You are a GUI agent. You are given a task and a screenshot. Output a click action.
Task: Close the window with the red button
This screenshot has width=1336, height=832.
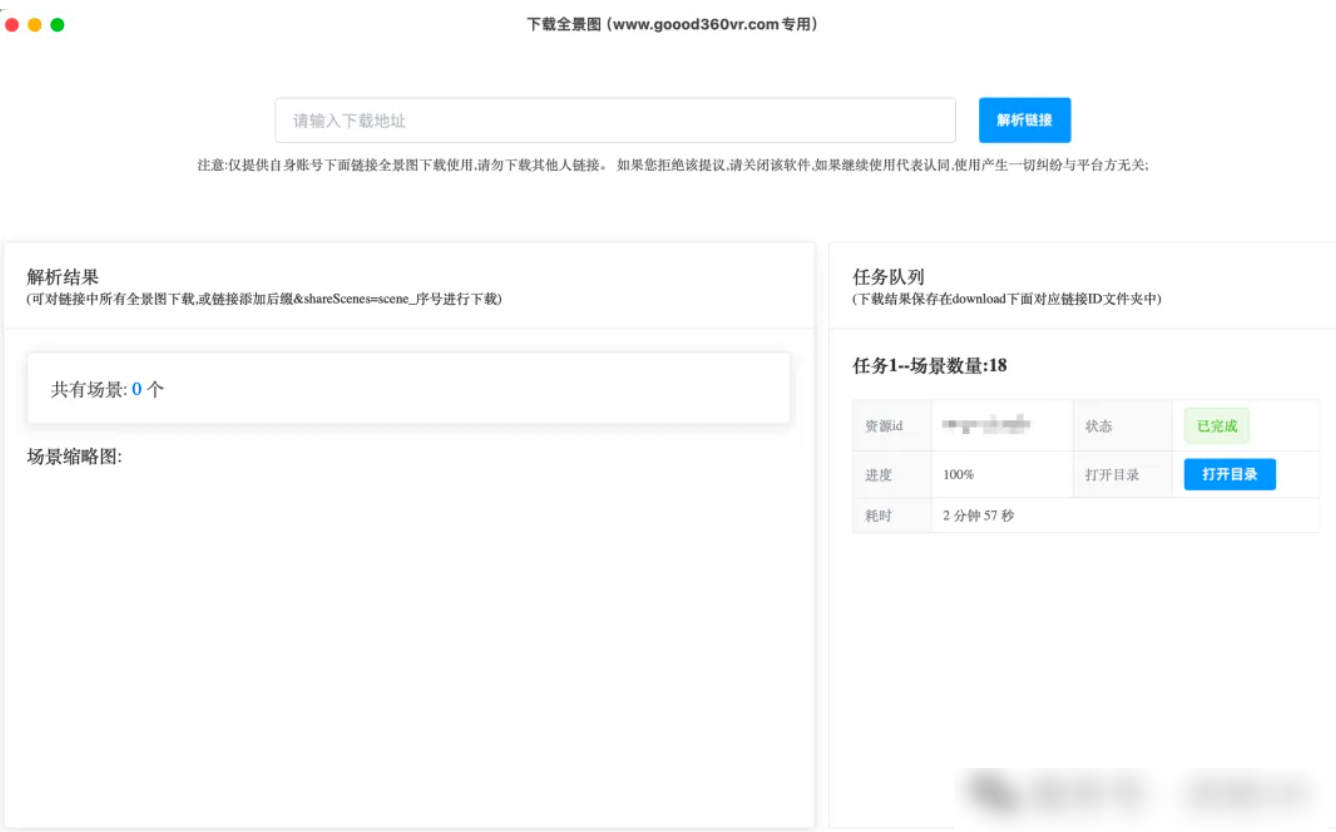[12, 25]
